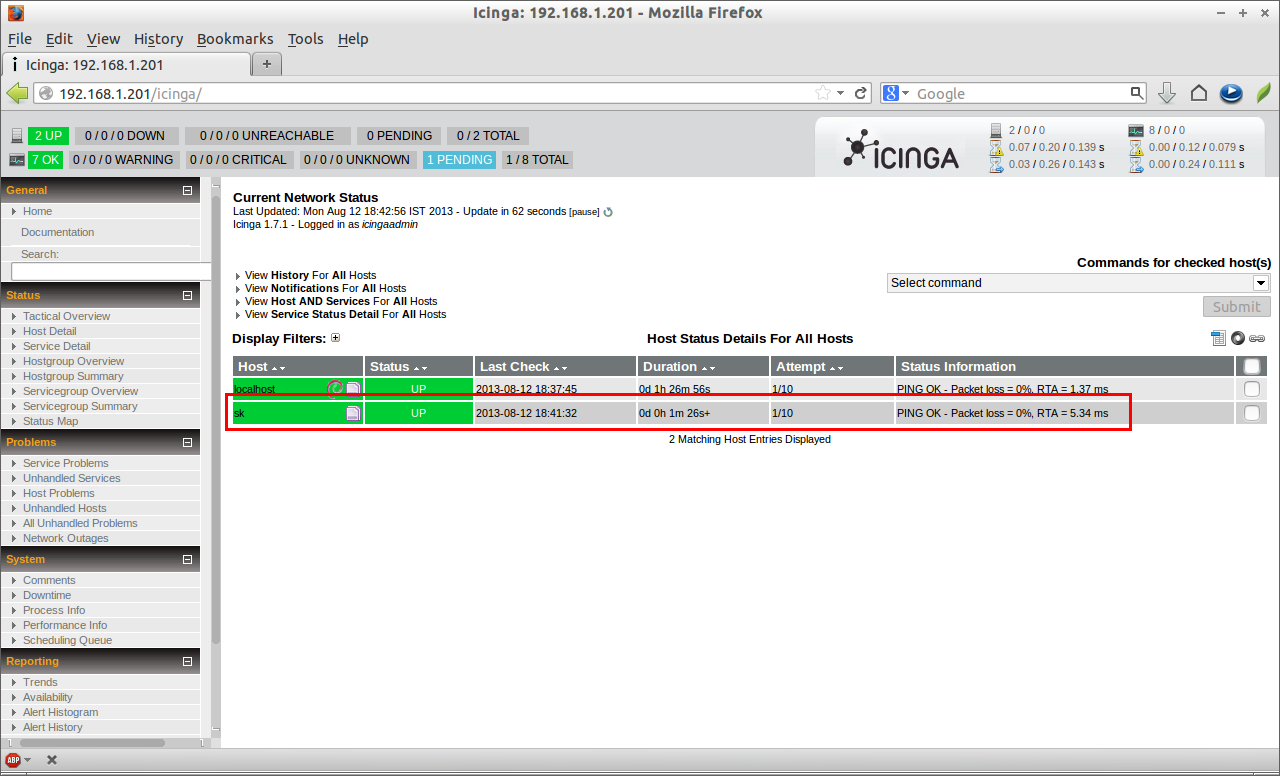Image resolution: width=1280 pixels, height=776 pixels.
Task: View service details icon for localhost
Action: [x=353, y=389]
